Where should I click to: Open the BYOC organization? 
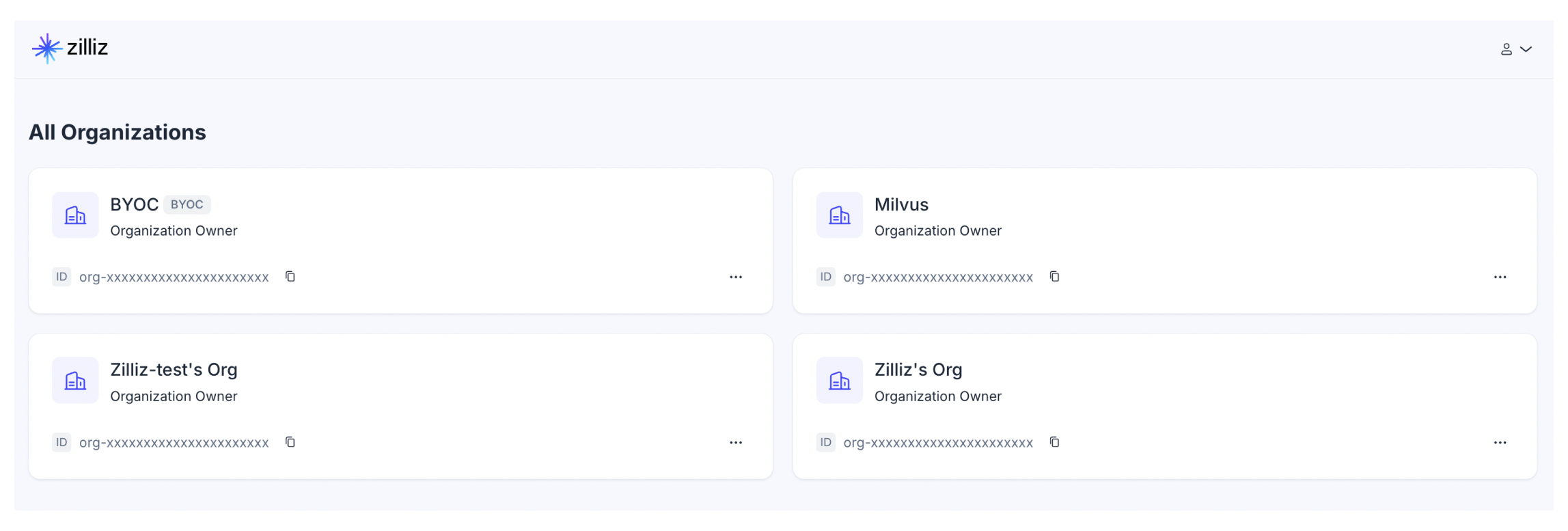pyautogui.click(x=134, y=204)
